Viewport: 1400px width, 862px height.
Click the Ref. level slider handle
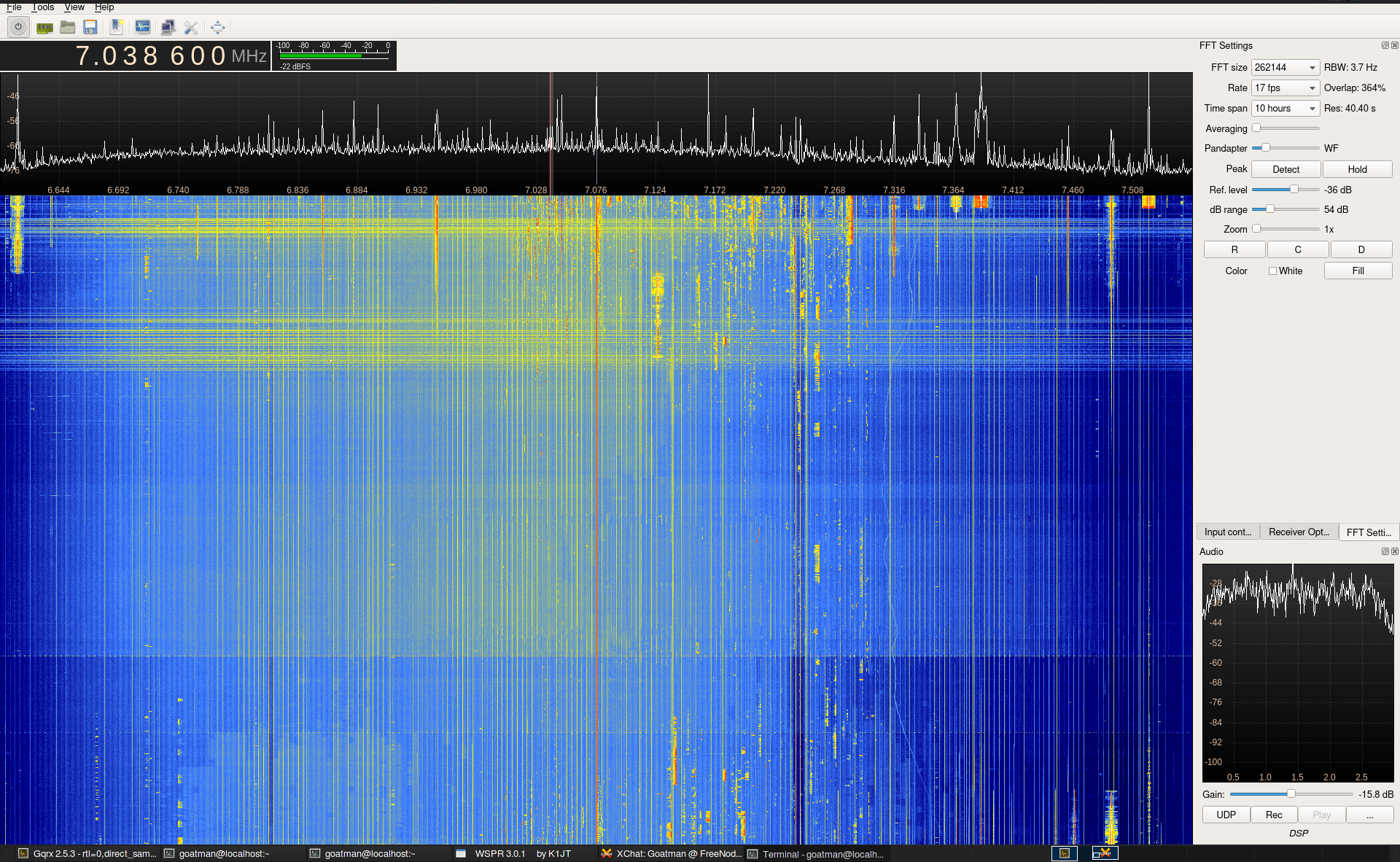[1294, 190]
